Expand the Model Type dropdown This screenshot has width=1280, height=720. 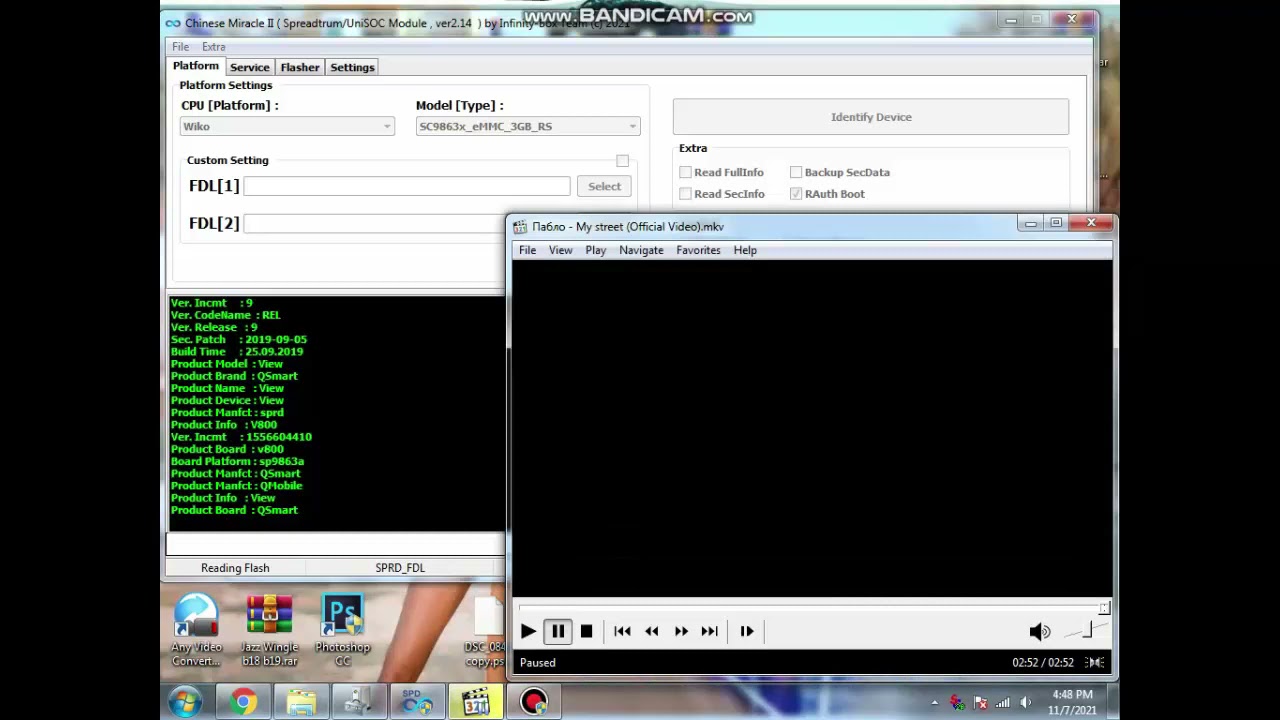pos(528,126)
